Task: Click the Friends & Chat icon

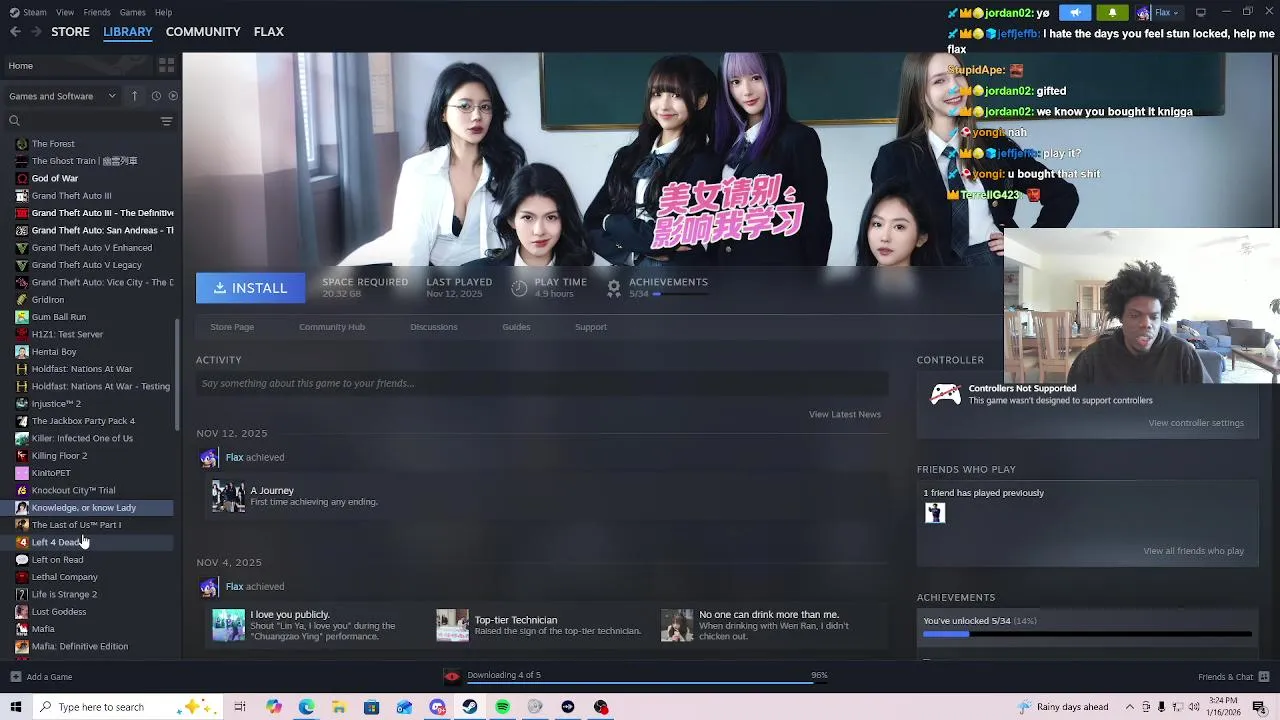Action: click(x=1263, y=677)
